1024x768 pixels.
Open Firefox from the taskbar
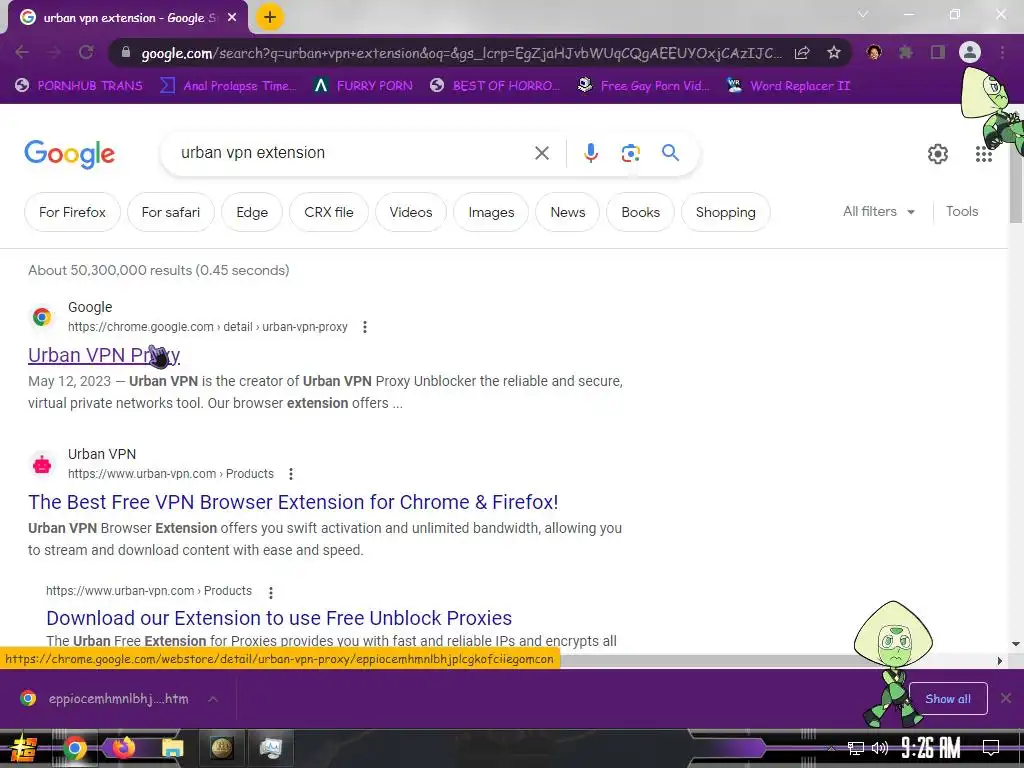click(x=123, y=748)
